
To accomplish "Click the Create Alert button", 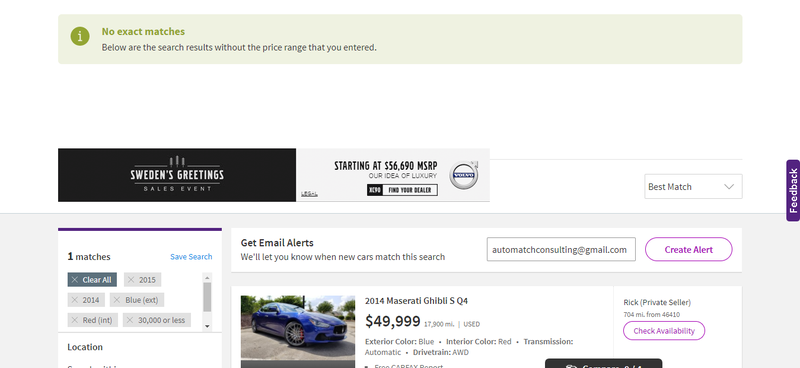I will point(688,250).
